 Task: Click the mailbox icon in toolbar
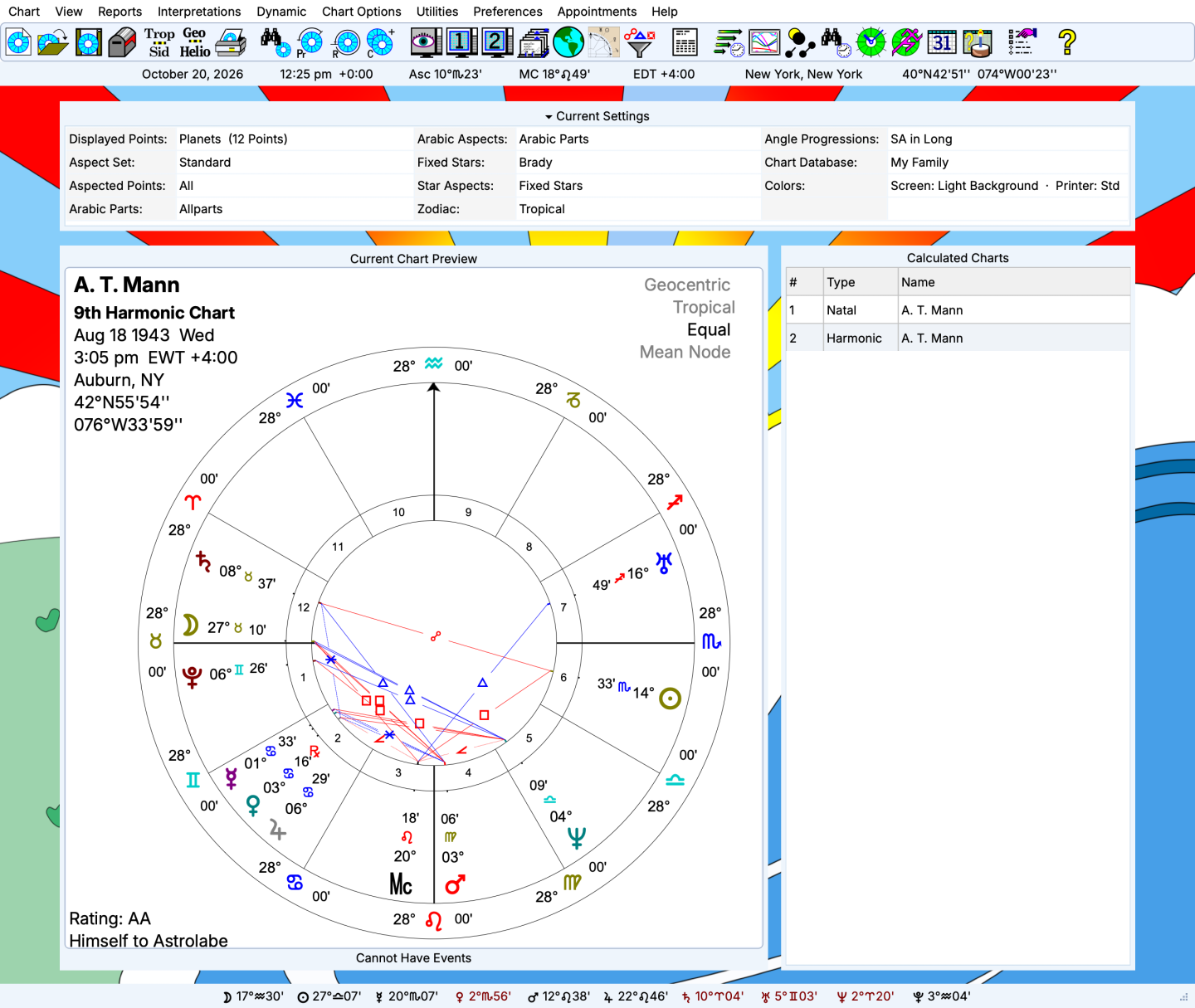pos(123,42)
